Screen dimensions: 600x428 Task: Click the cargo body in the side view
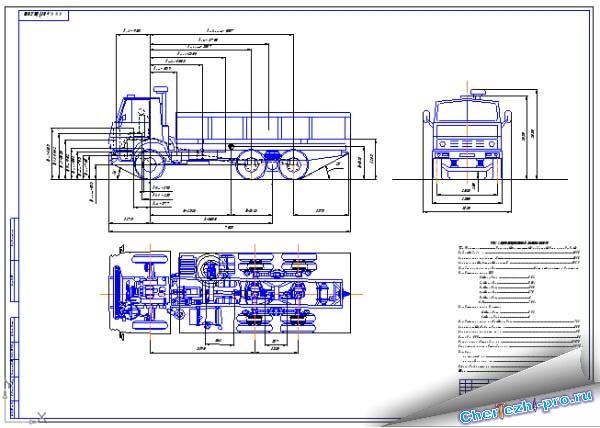click(265, 127)
